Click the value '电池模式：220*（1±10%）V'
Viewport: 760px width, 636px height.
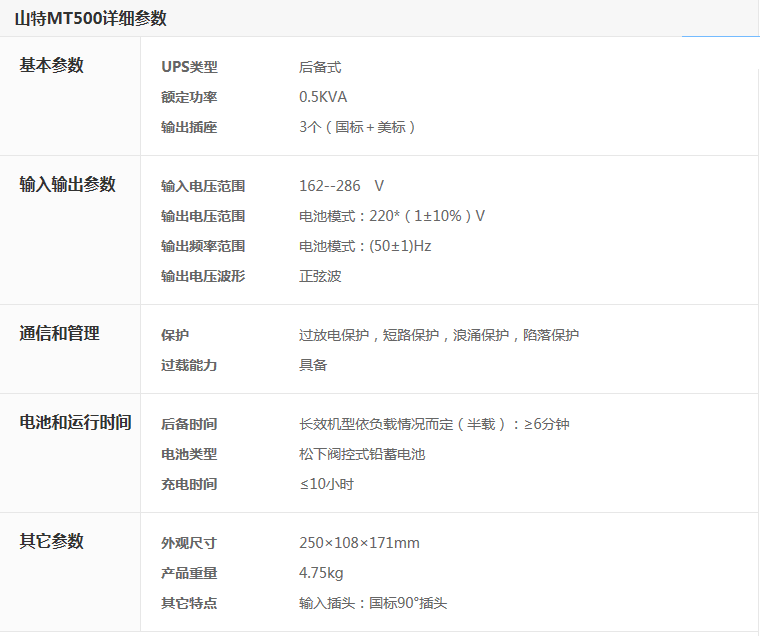tap(392, 216)
